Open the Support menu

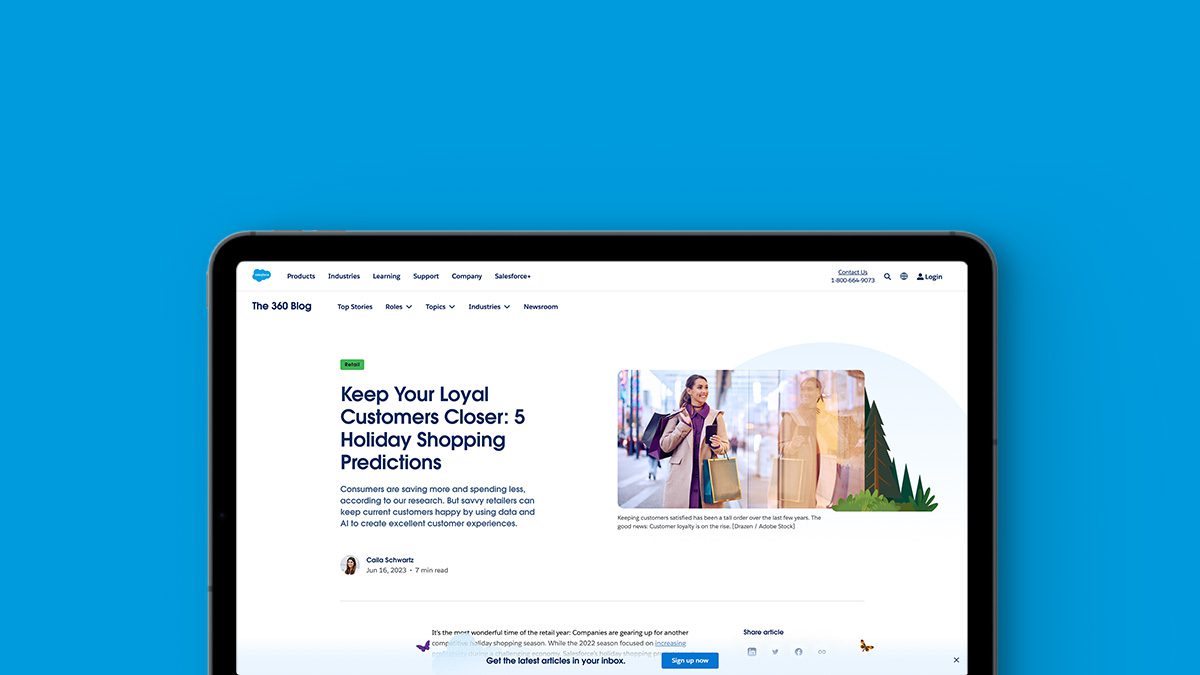coord(426,276)
